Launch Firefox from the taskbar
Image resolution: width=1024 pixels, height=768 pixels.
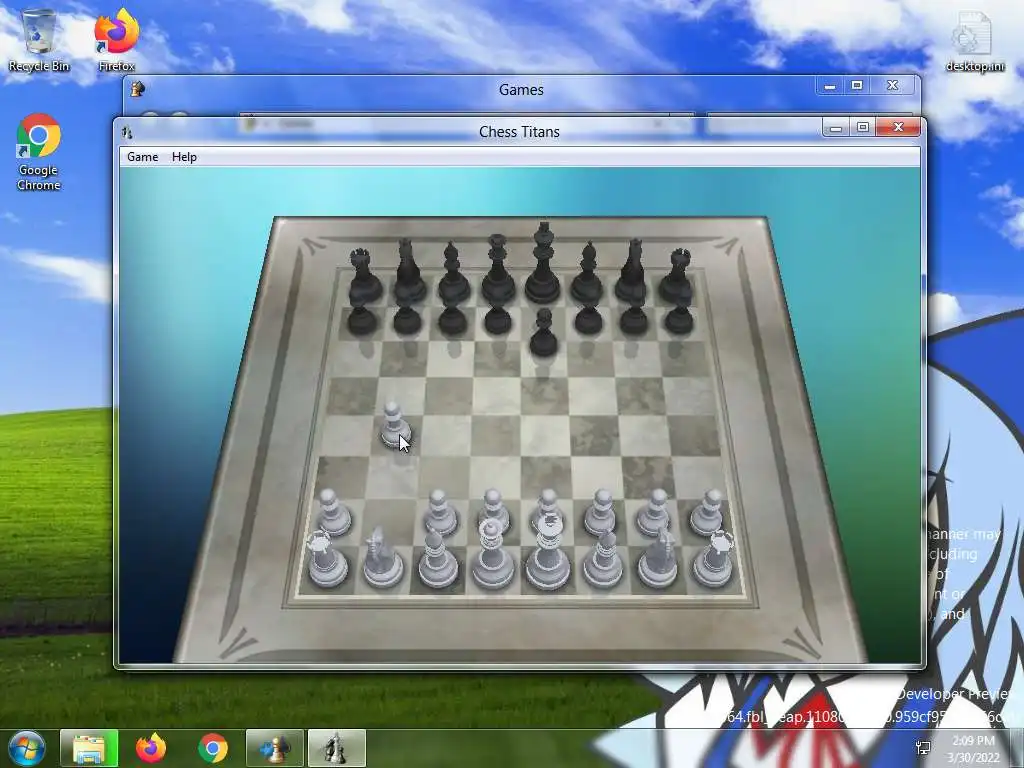click(151, 748)
